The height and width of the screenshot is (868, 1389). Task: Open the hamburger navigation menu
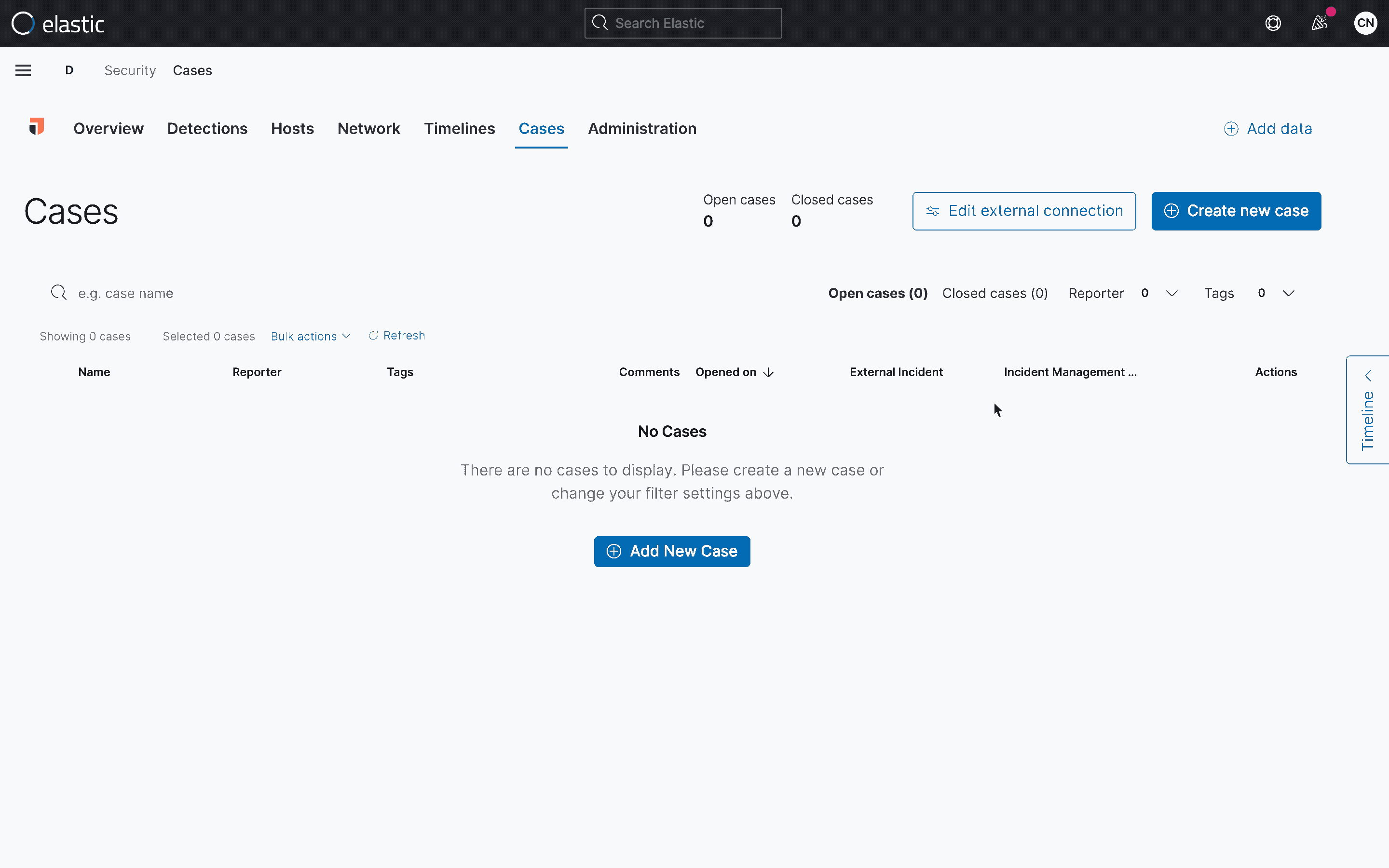[23, 70]
